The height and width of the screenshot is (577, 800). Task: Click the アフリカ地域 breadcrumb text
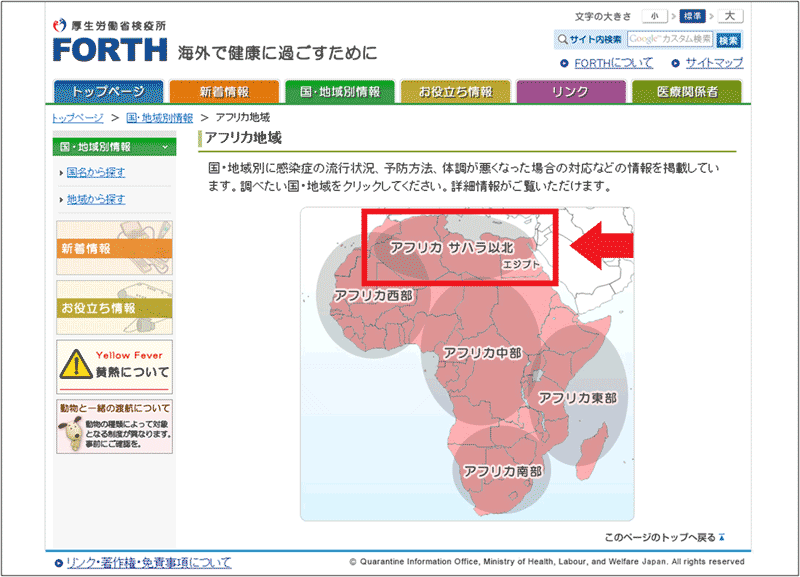pos(243,118)
